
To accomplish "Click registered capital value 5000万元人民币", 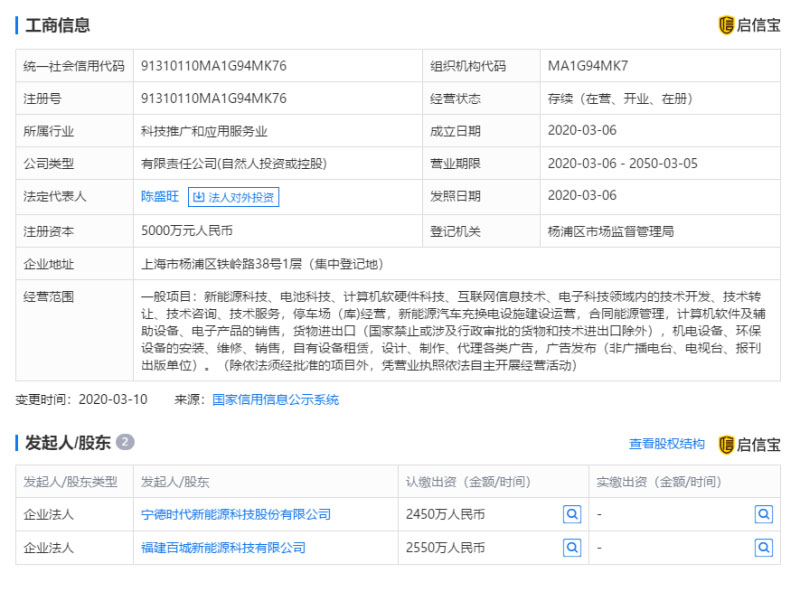I will point(187,231).
